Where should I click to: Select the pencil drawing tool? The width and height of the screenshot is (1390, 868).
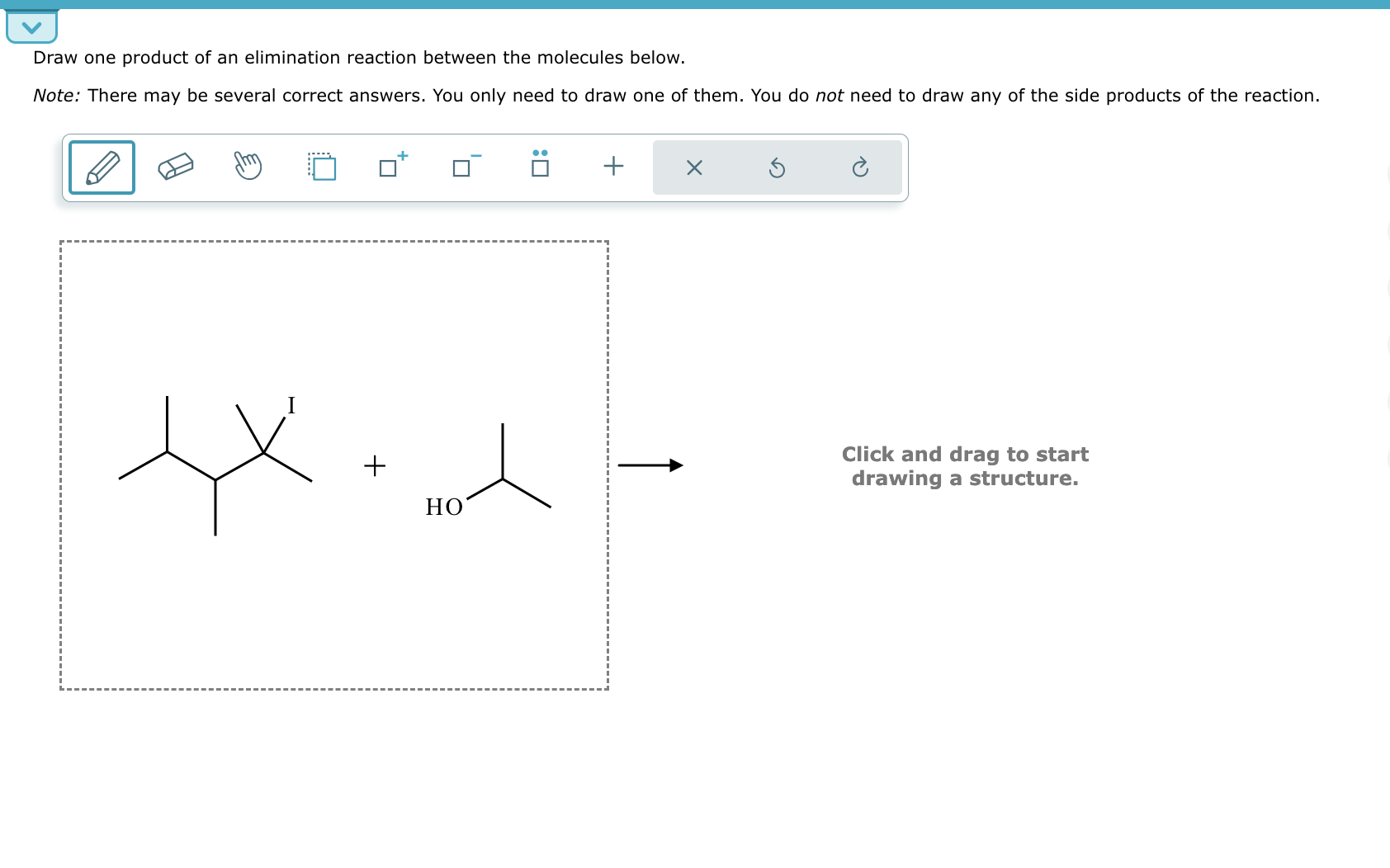tap(101, 167)
